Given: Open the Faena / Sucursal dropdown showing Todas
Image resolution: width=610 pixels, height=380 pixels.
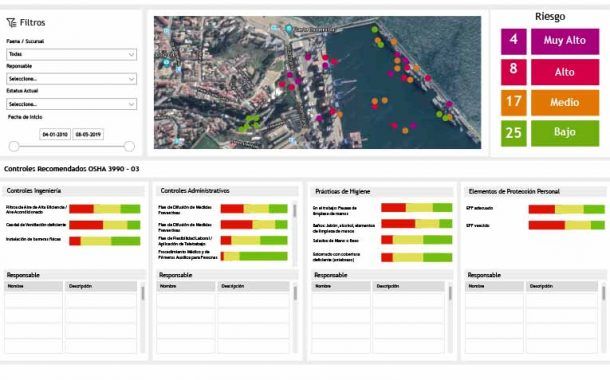Looking at the screenshot, I should (72, 54).
